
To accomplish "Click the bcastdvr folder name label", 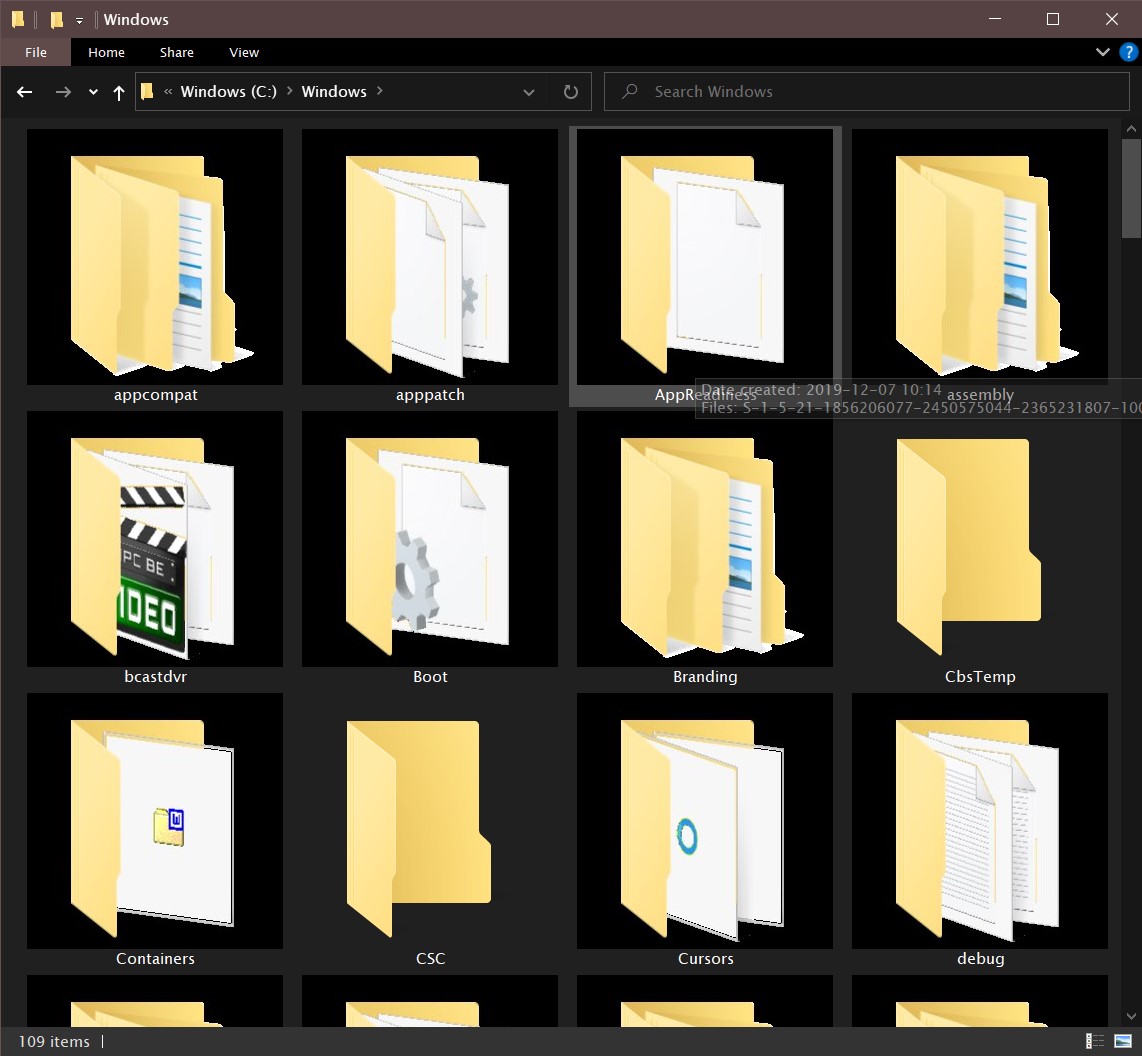I will tap(155, 677).
